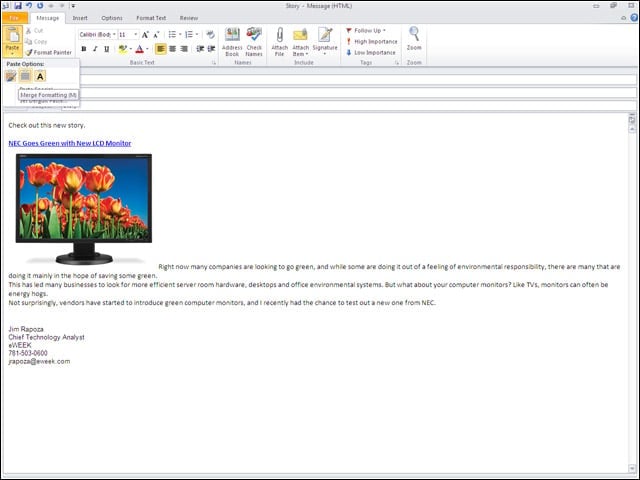Grow the font size
Viewport: 640px width, 480px height.
point(145,35)
